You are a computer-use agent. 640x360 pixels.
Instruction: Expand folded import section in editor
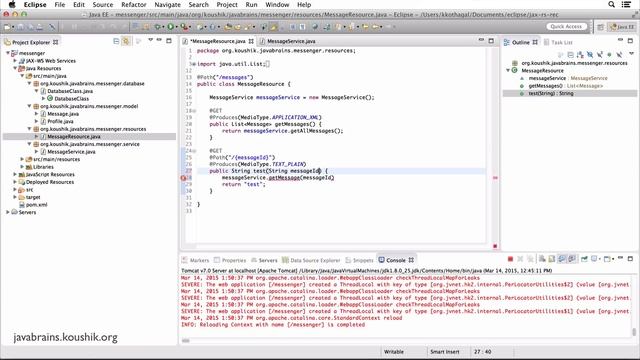click(193, 64)
